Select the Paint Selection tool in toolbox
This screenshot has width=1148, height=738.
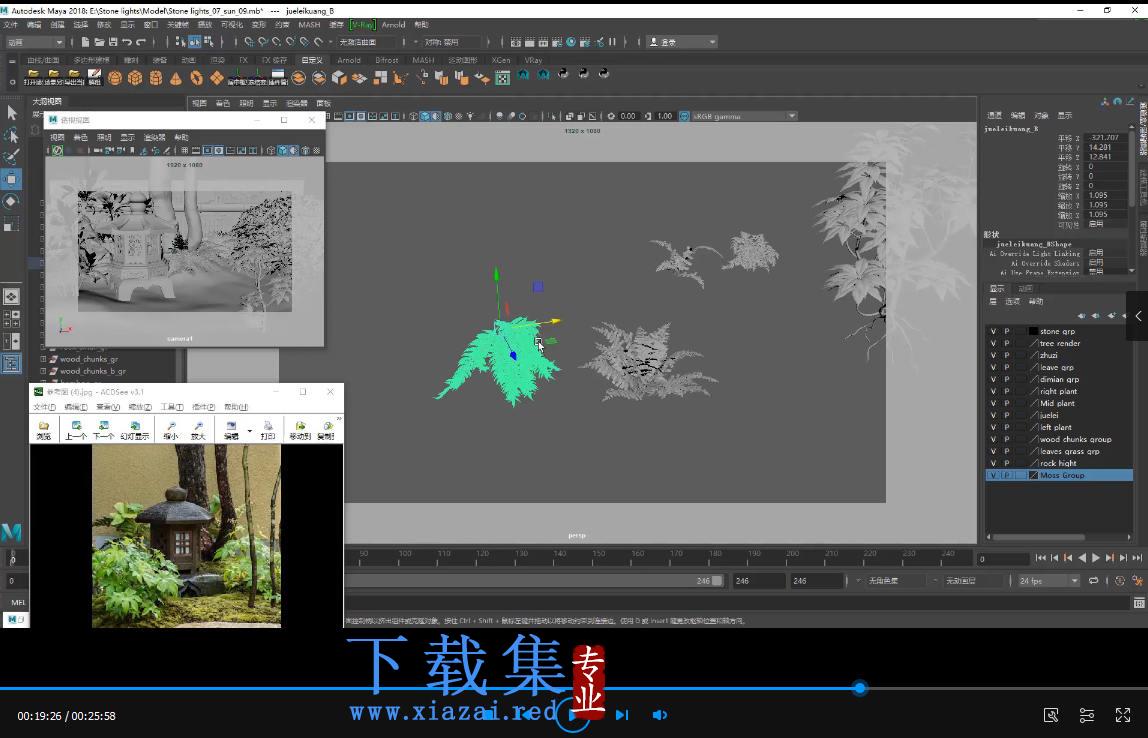[x=12, y=157]
